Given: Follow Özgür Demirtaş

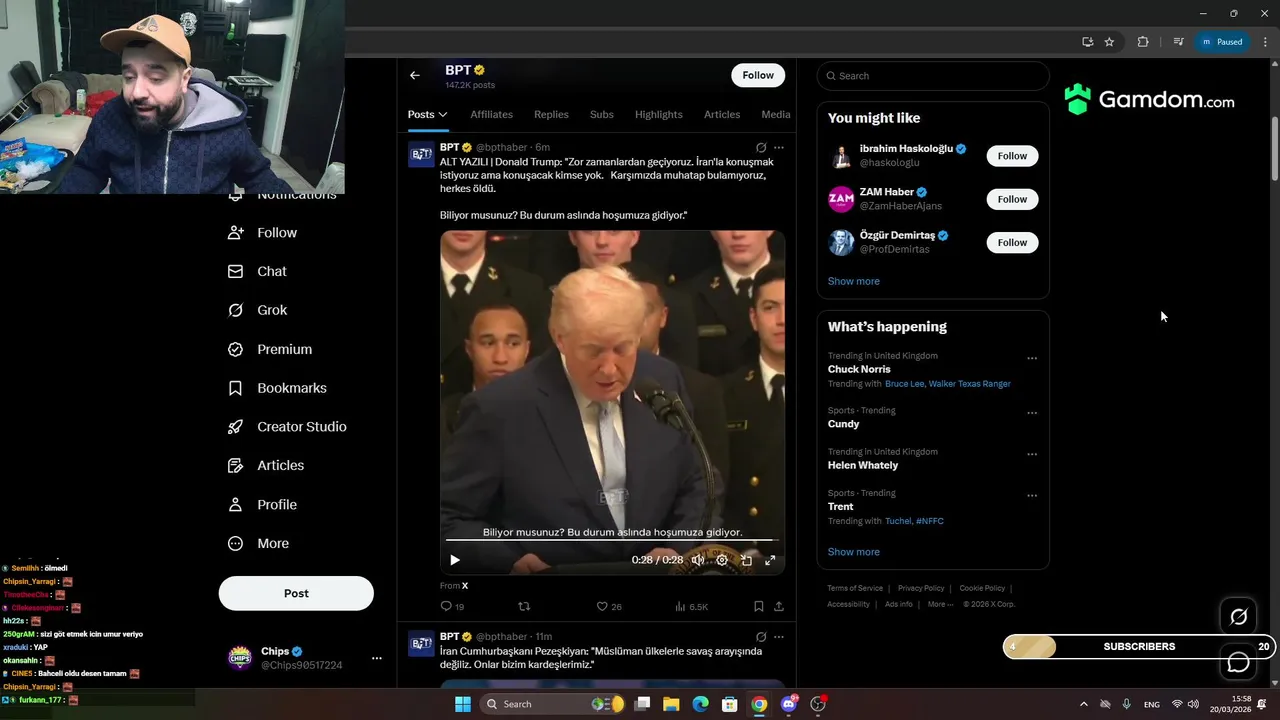Looking at the screenshot, I should (x=1012, y=242).
